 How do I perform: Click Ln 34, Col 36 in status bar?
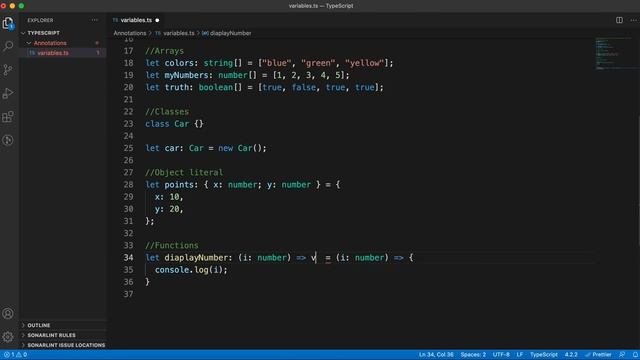click(x=436, y=355)
